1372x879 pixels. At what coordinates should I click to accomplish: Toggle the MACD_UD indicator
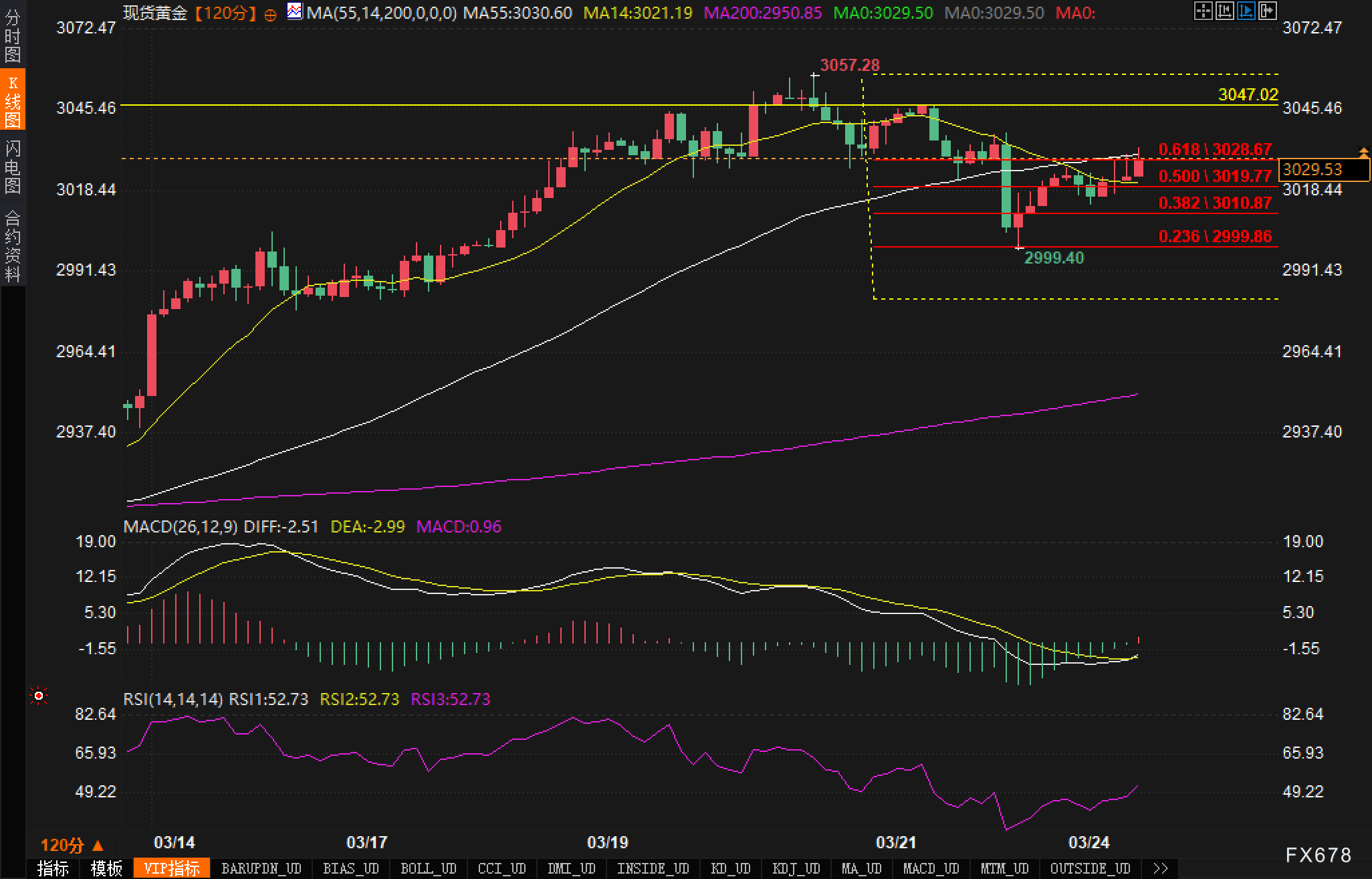pos(931,868)
